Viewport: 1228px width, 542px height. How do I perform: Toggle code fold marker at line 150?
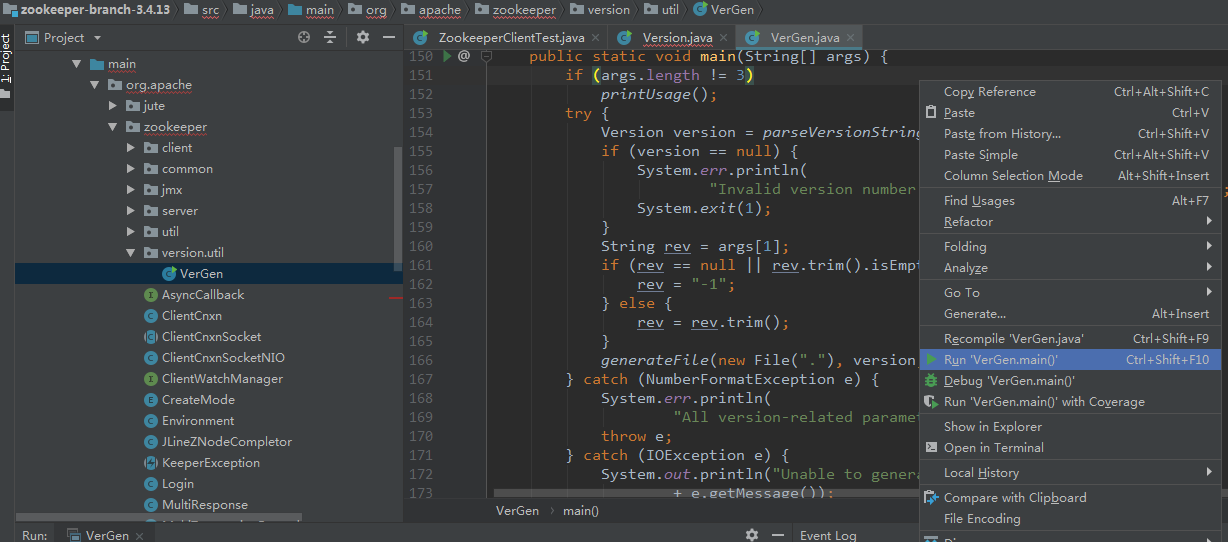click(x=487, y=57)
